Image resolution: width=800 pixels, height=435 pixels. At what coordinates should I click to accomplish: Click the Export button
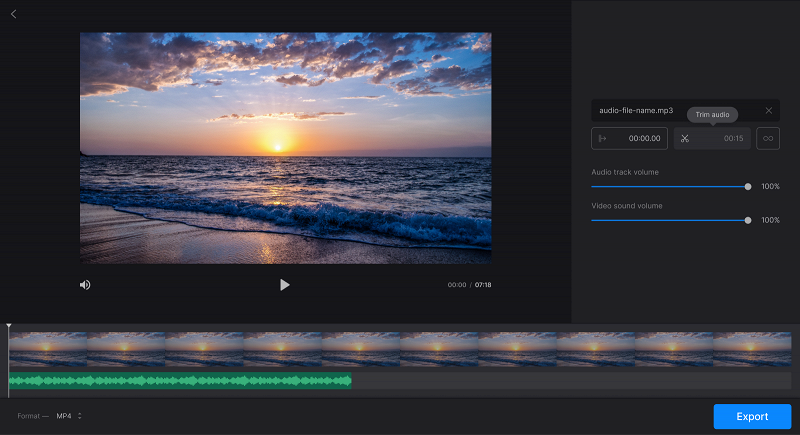[x=752, y=416]
